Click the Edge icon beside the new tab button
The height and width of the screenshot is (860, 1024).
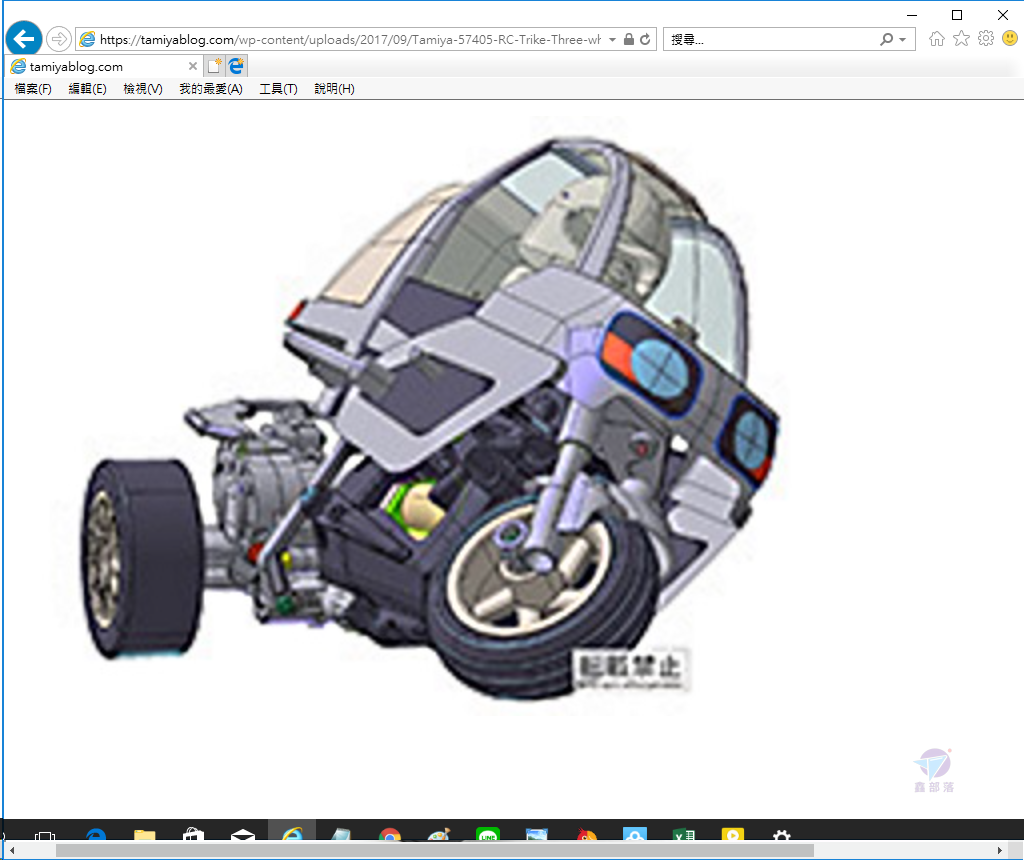tap(236, 66)
